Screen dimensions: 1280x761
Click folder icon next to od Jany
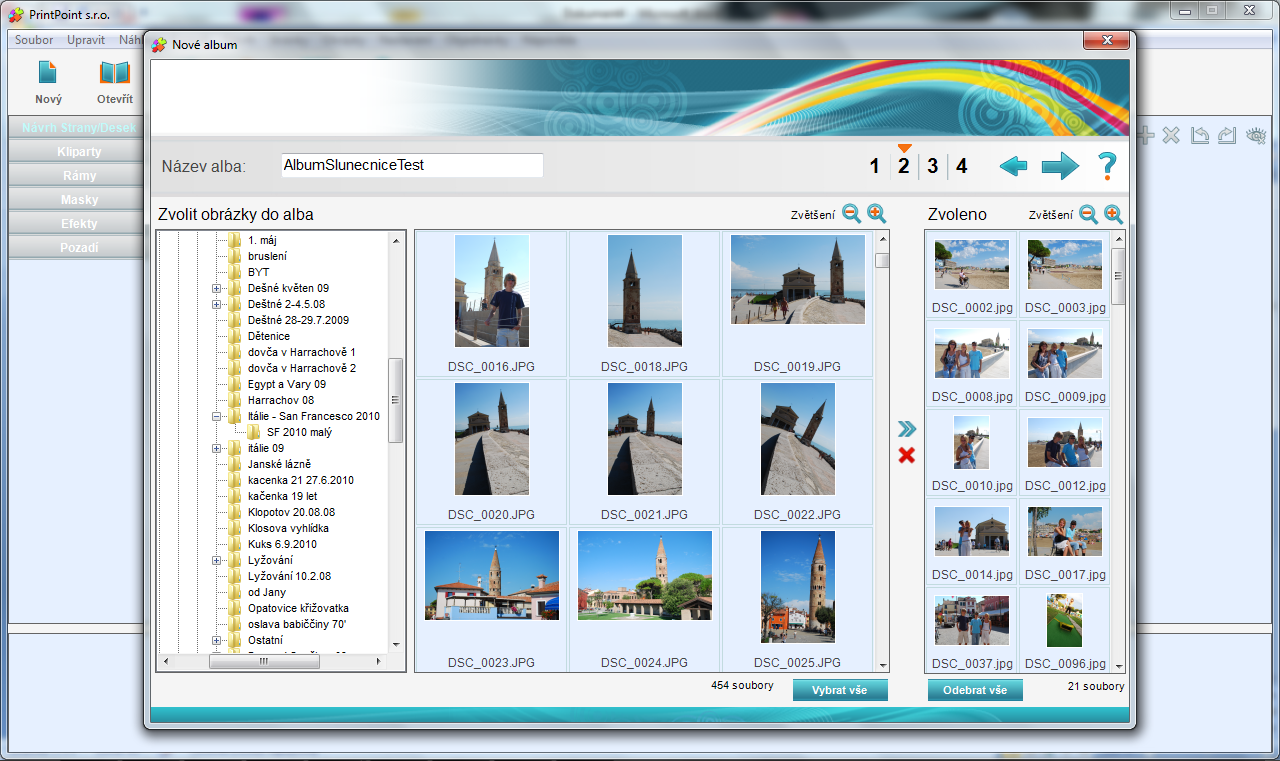pyautogui.click(x=235, y=592)
